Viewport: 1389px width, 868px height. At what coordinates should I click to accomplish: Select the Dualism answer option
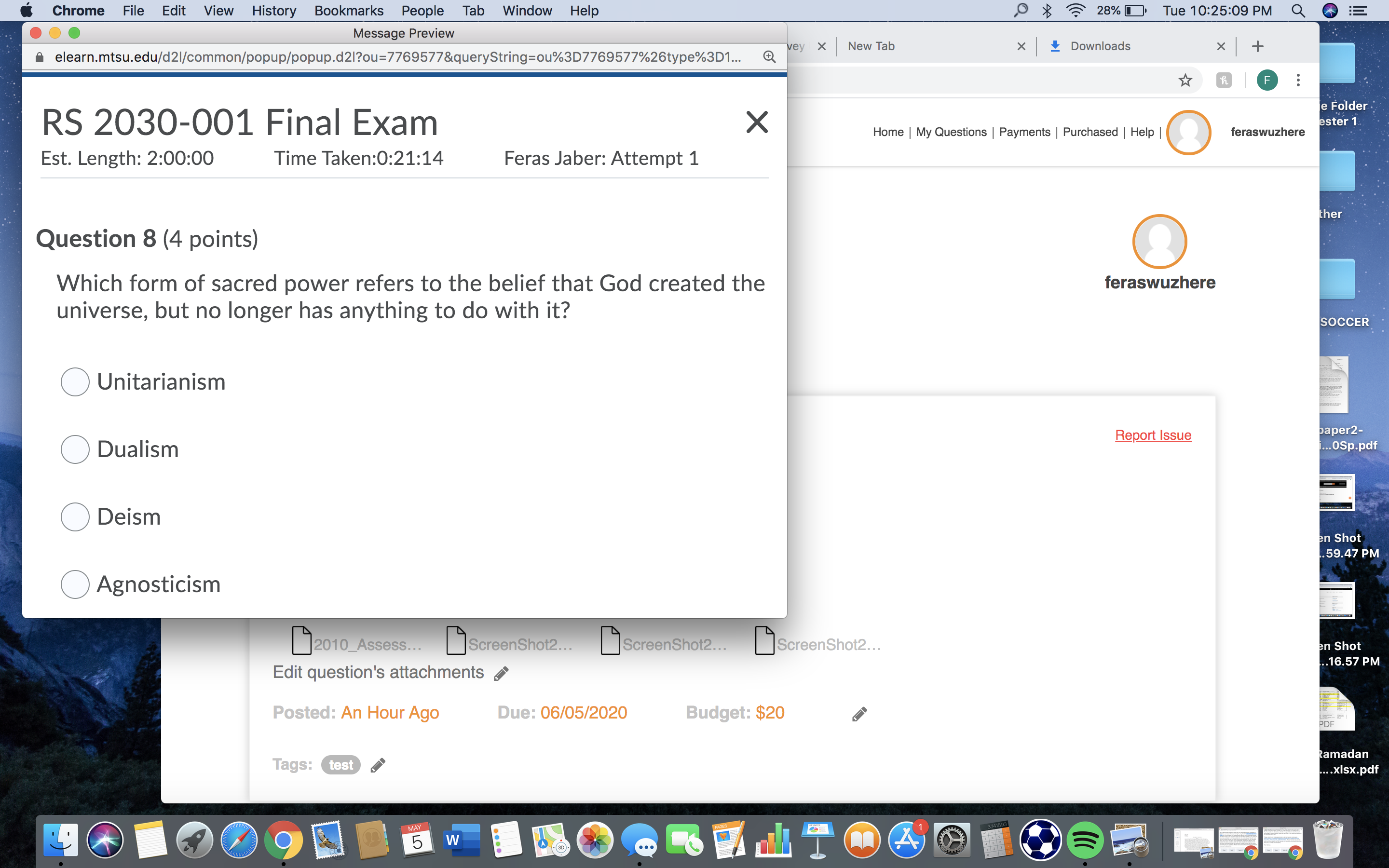tap(75, 449)
